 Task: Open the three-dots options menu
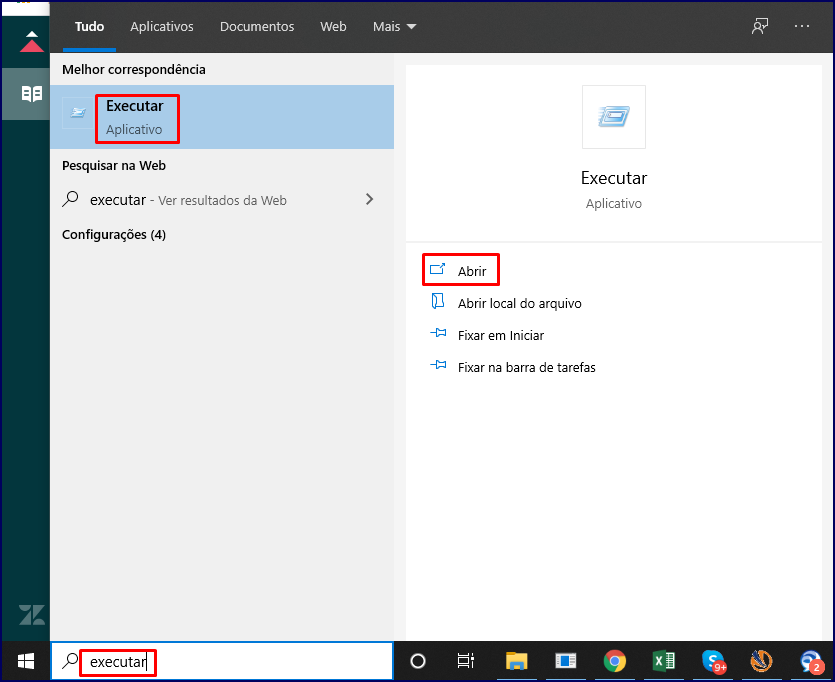[801, 26]
